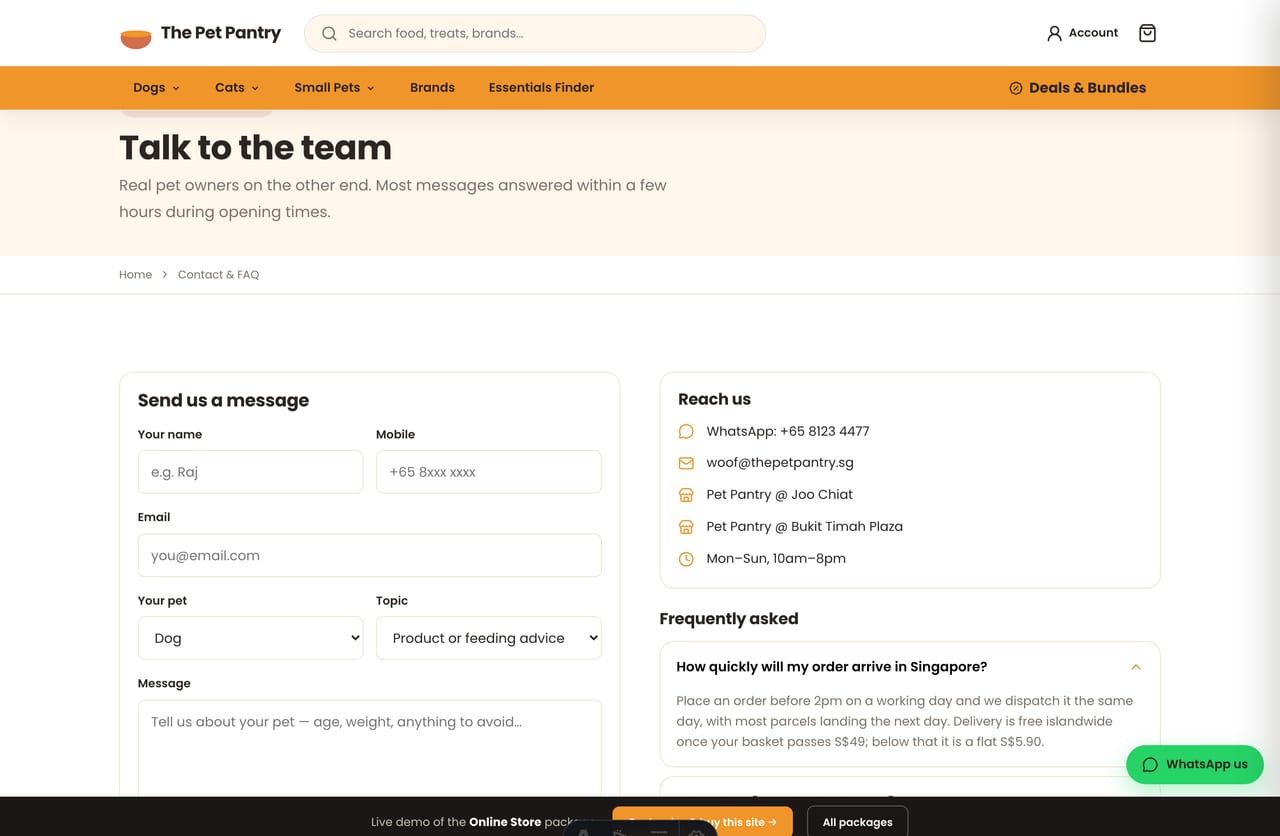Open Deals & Bundles
The width and height of the screenshot is (1280, 836).
pyautogui.click(x=1078, y=88)
